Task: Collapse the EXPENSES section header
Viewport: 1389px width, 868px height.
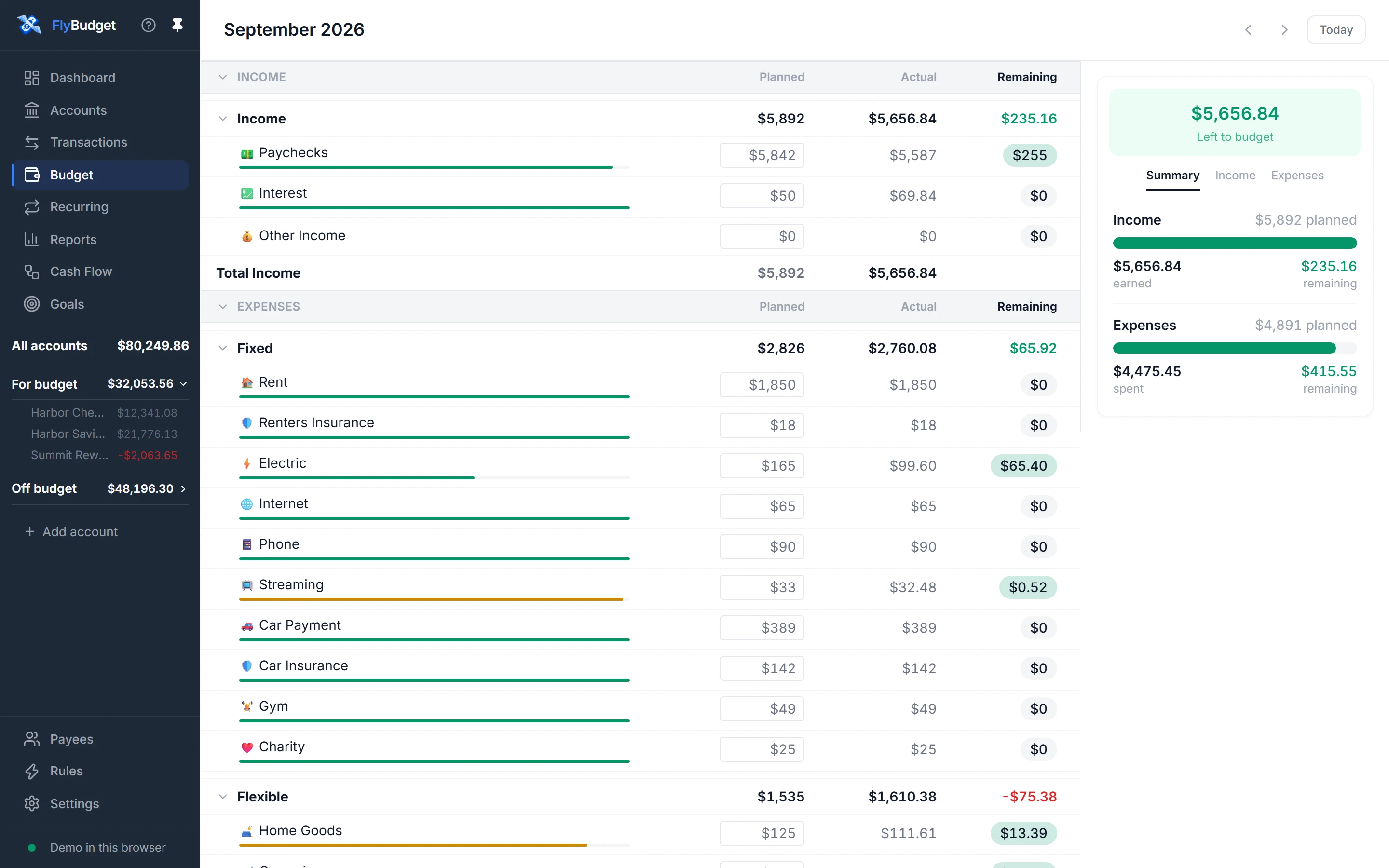Action: 223,307
